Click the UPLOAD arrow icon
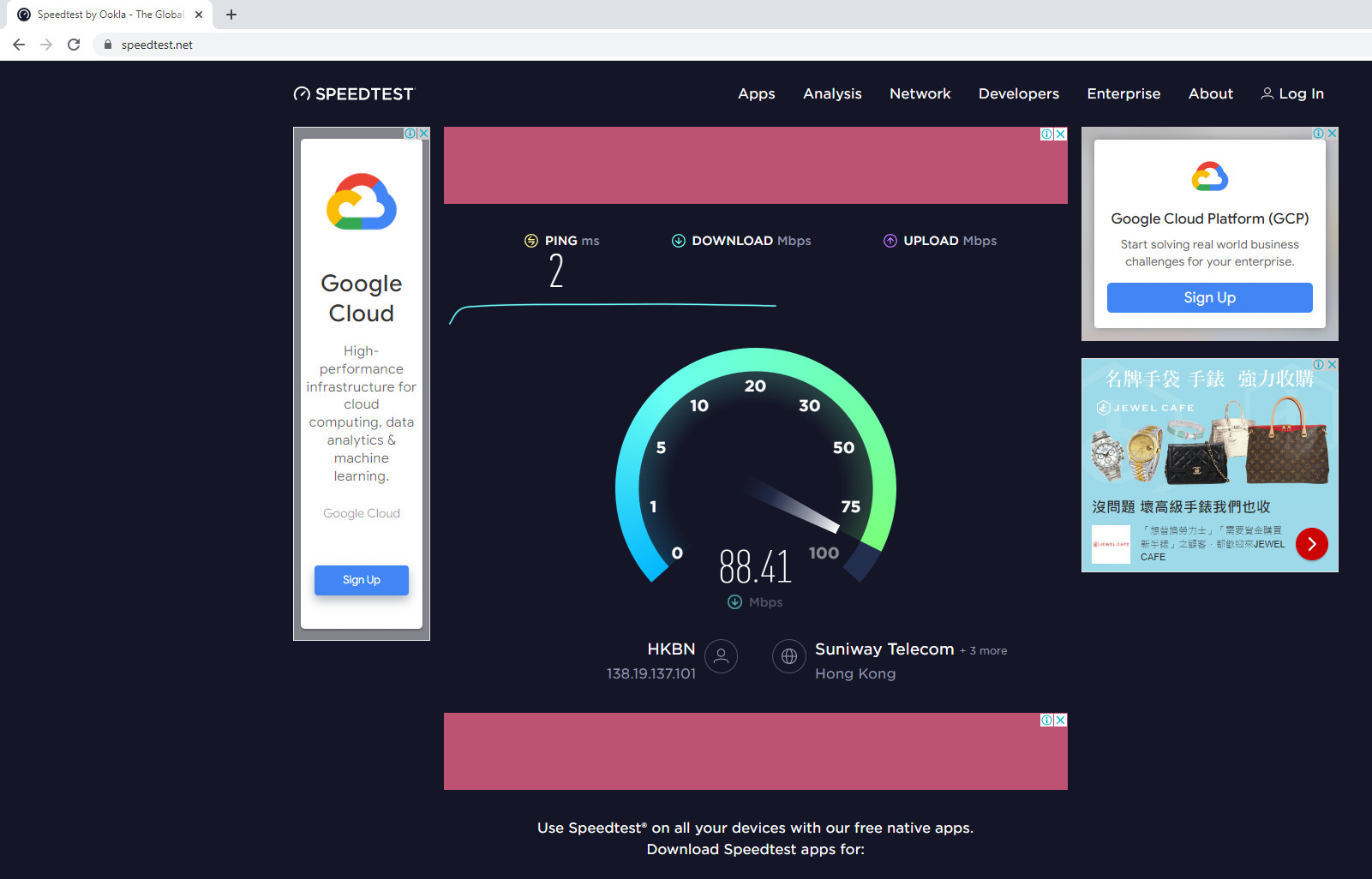 pos(890,241)
